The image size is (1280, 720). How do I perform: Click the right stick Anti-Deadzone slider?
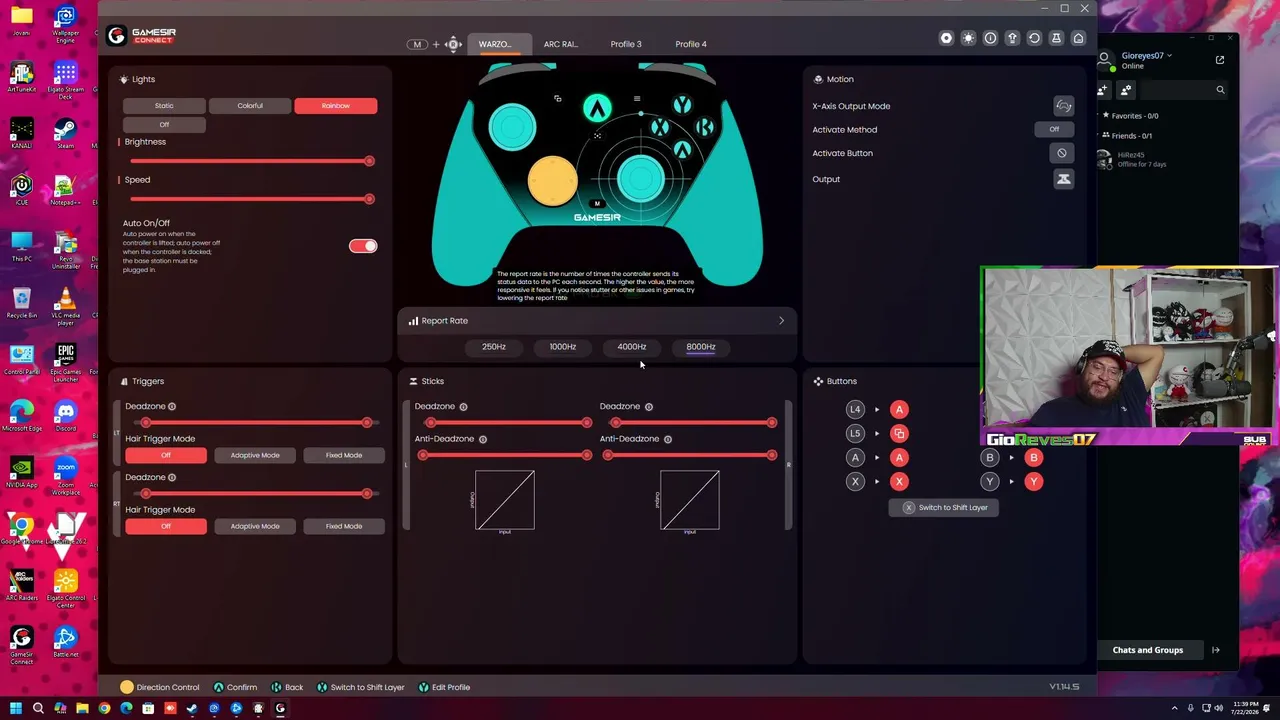pos(689,456)
